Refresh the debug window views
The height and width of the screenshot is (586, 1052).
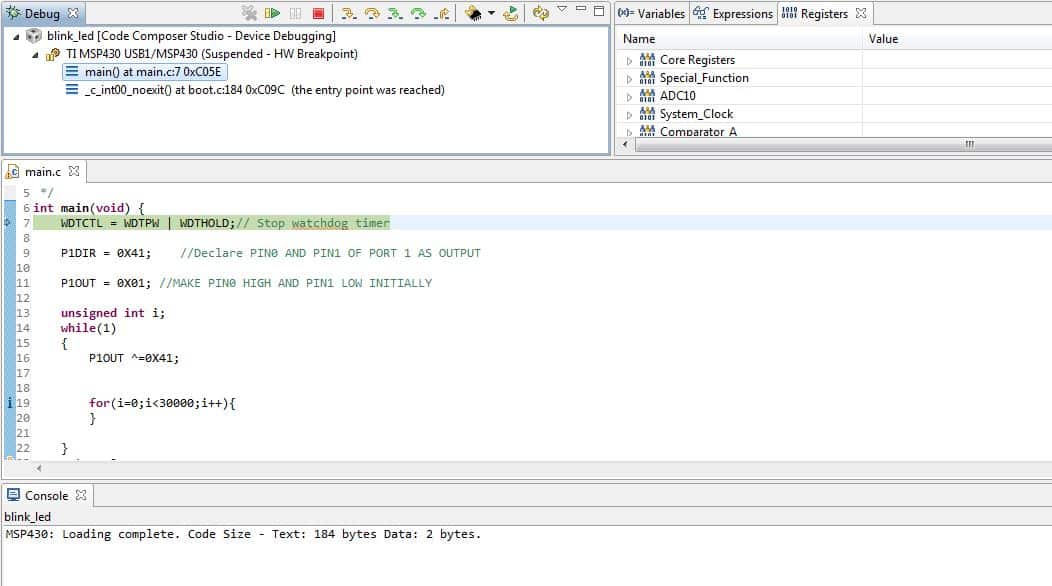[x=540, y=13]
